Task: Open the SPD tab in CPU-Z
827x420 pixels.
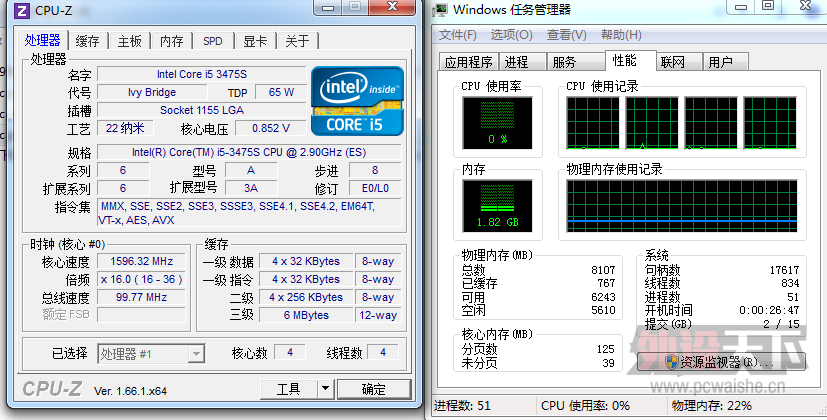Action: click(213, 41)
